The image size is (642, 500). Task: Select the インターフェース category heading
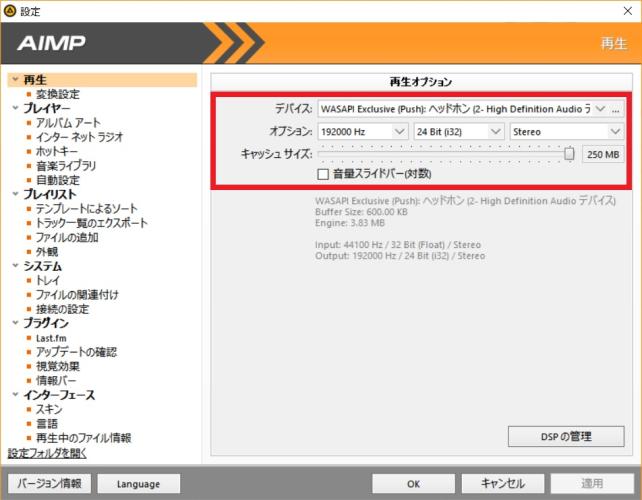pyautogui.click(x=59, y=395)
